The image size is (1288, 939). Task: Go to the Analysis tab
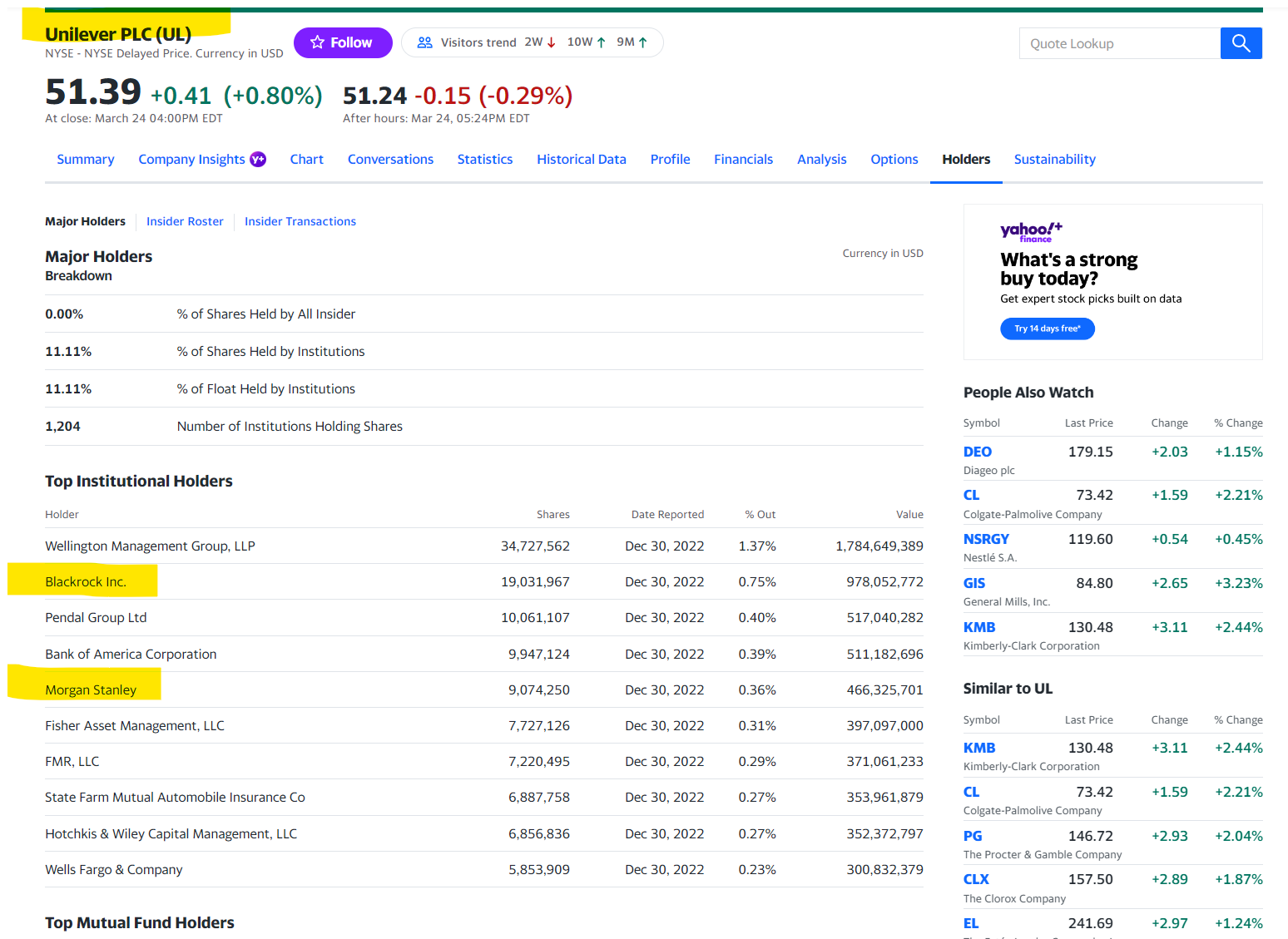pyautogui.click(x=821, y=159)
